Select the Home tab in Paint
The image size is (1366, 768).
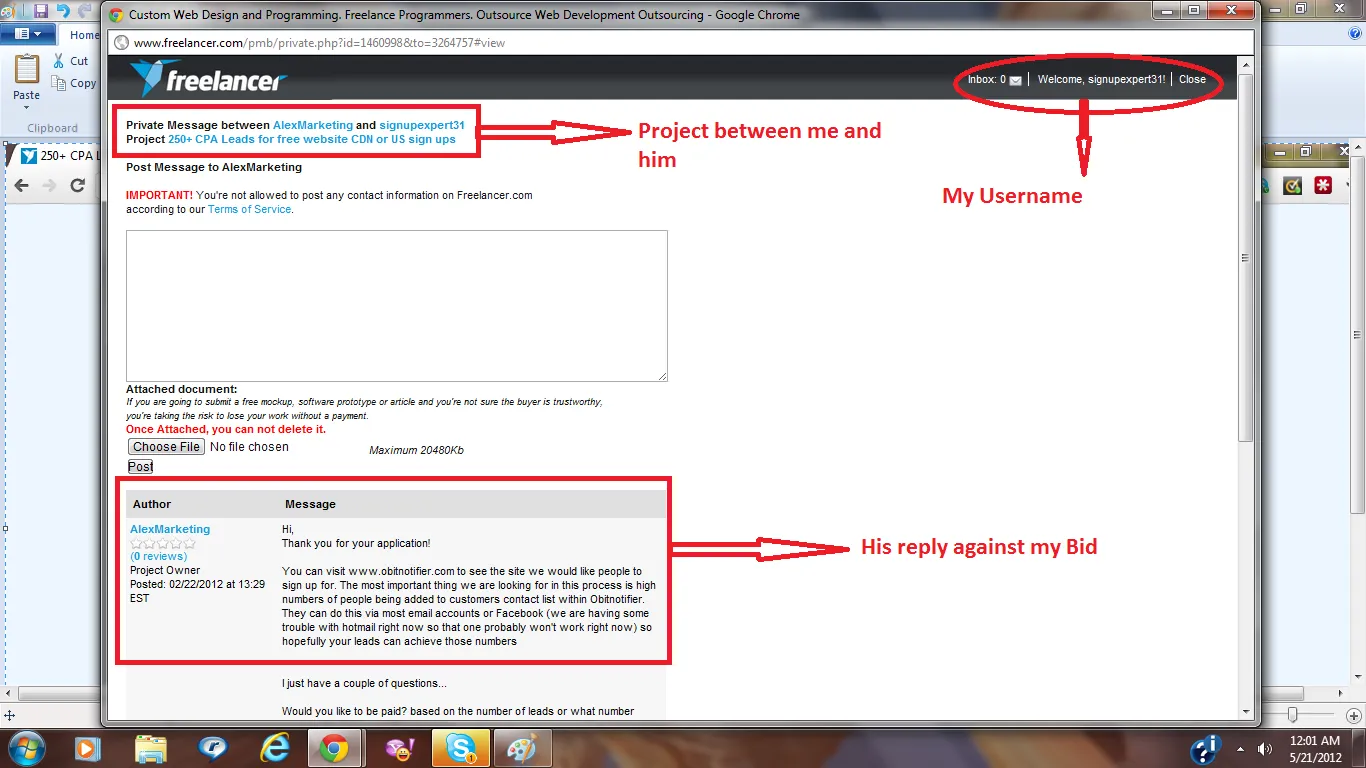(84, 35)
